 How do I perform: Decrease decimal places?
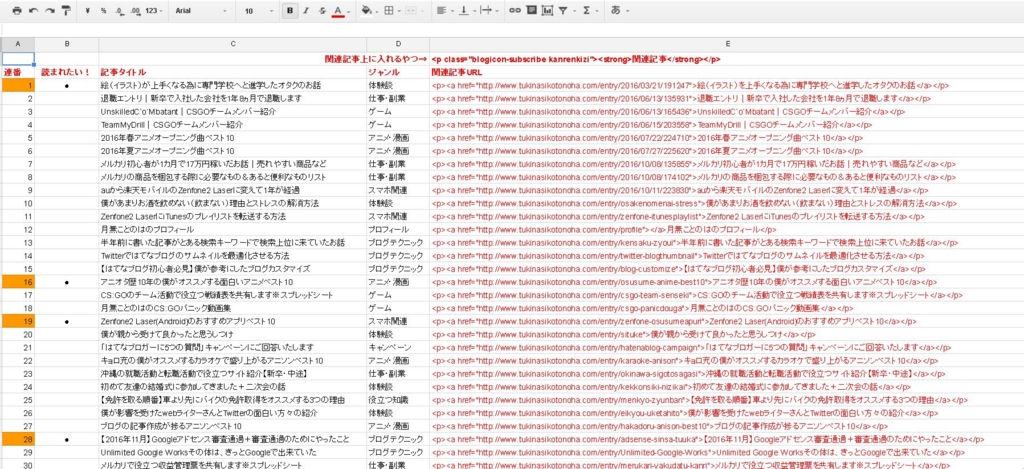[x=119, y=10]
